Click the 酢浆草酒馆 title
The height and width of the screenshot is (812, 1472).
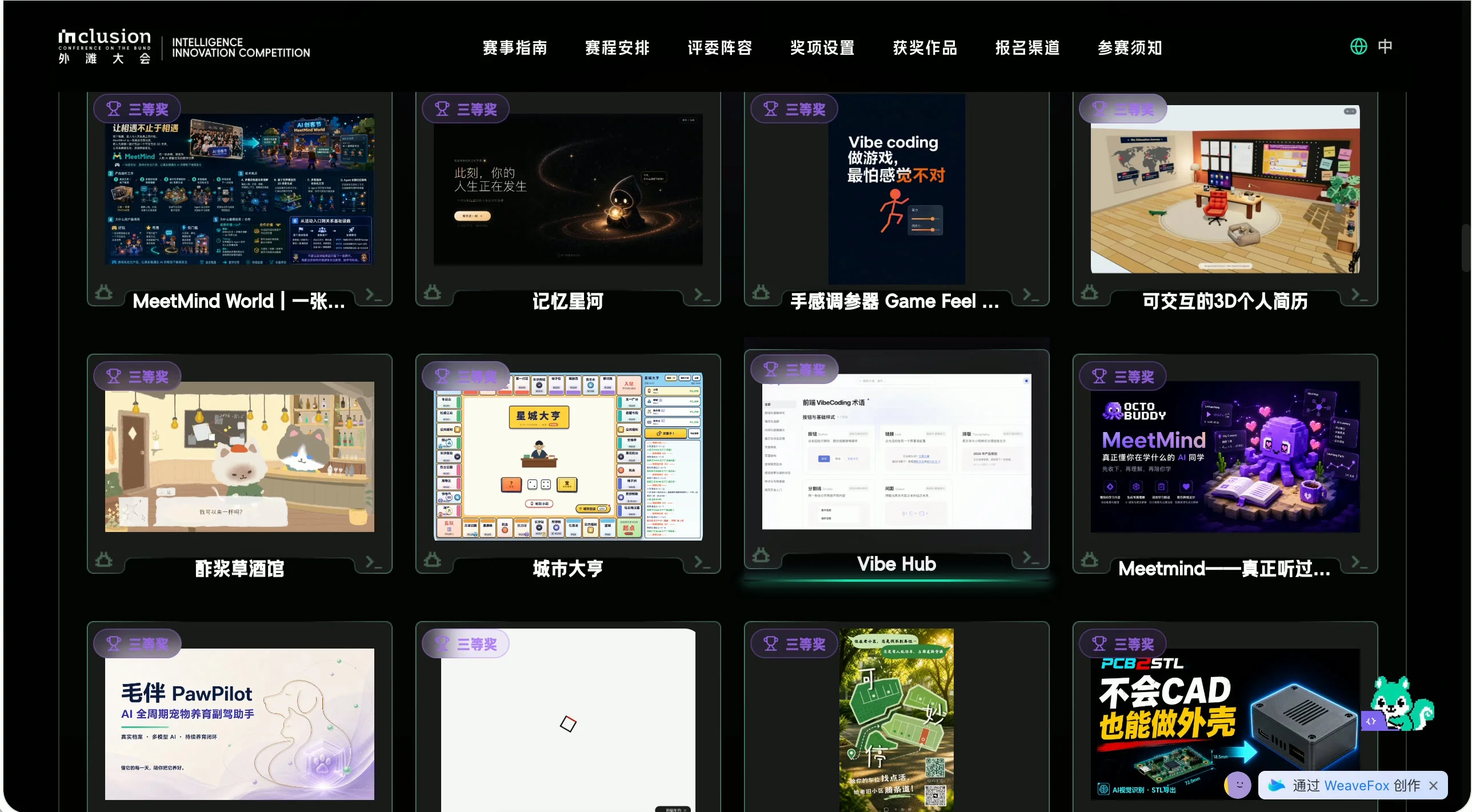[x=239, y=569]
